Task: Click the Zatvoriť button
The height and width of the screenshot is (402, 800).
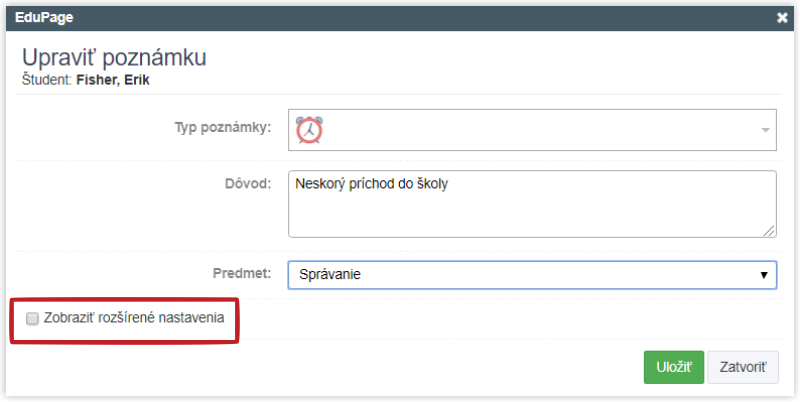Action: coord(743,367)
